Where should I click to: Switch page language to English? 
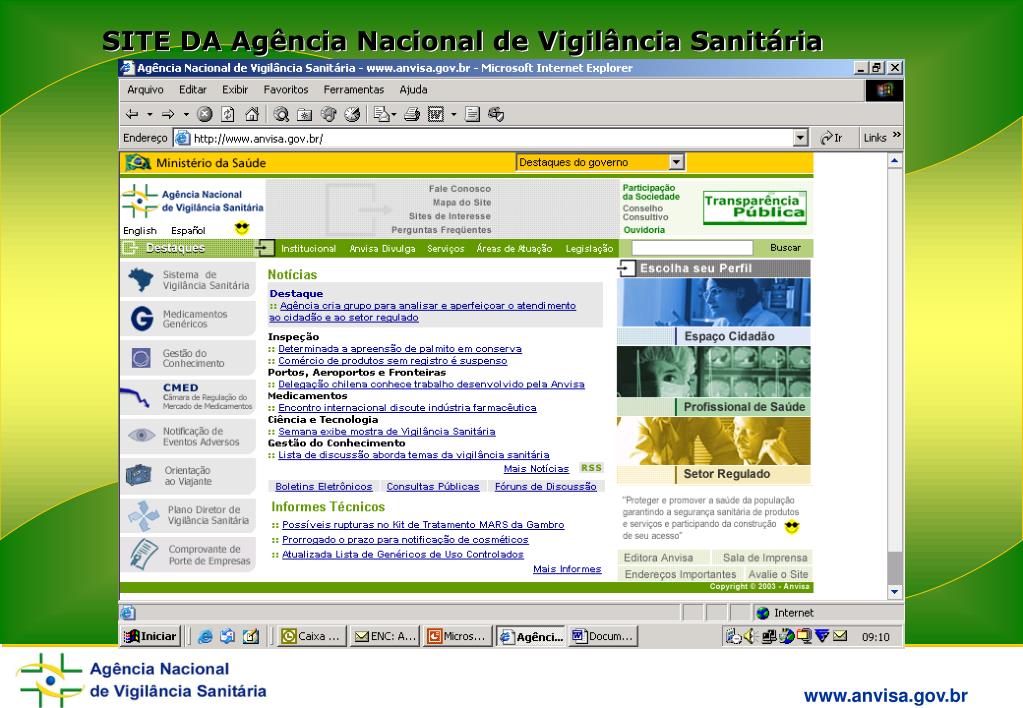click(x=140, y=230)
